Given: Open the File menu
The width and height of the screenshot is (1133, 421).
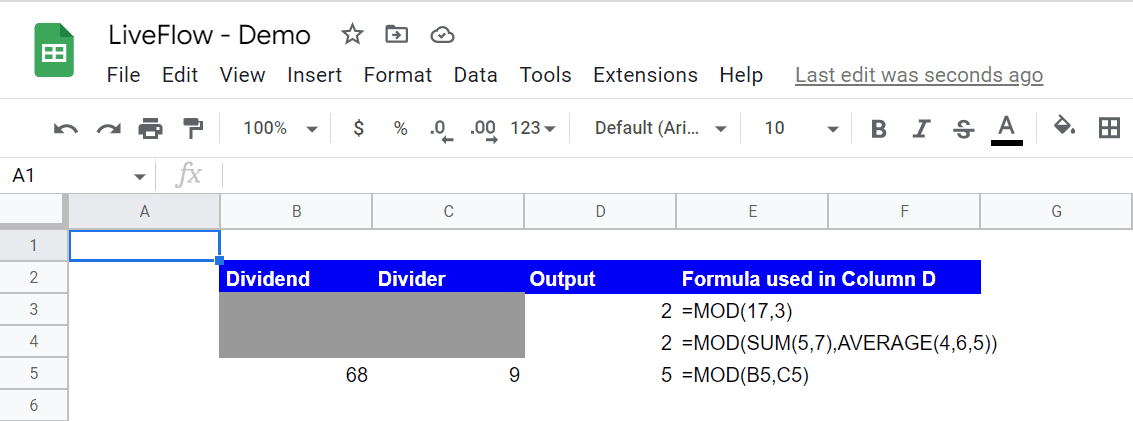Looking at the screenshot, I should coord(124,75).
